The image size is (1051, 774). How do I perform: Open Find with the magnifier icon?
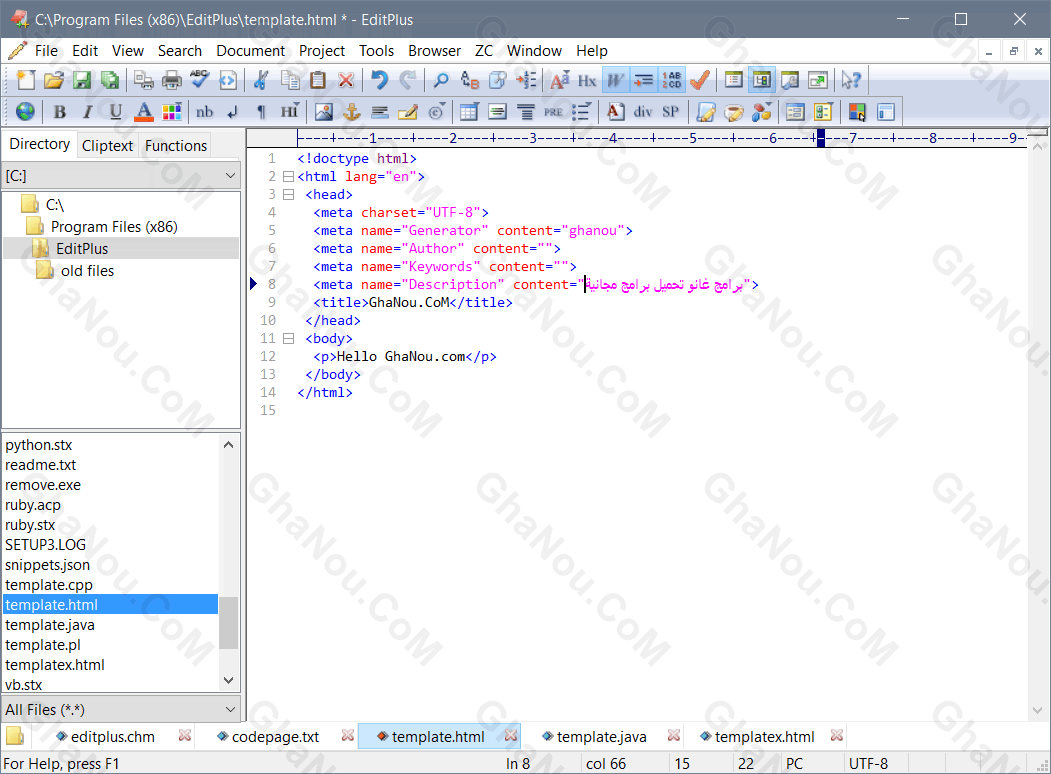pos(440,80)
